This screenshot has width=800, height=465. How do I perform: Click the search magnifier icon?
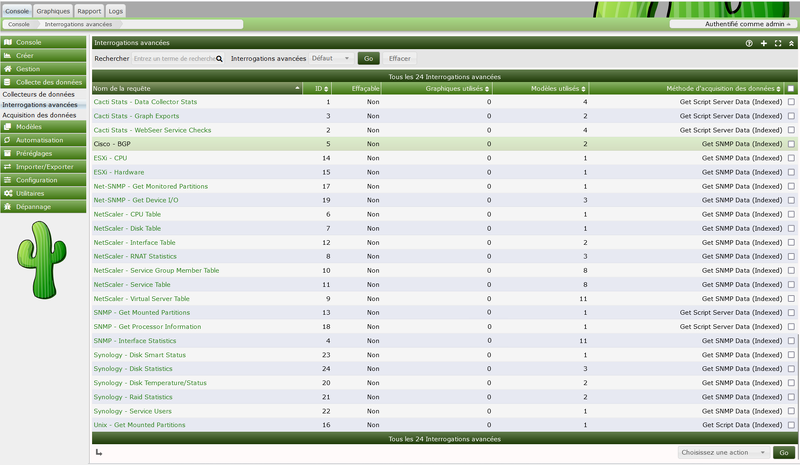coord(219,59)
